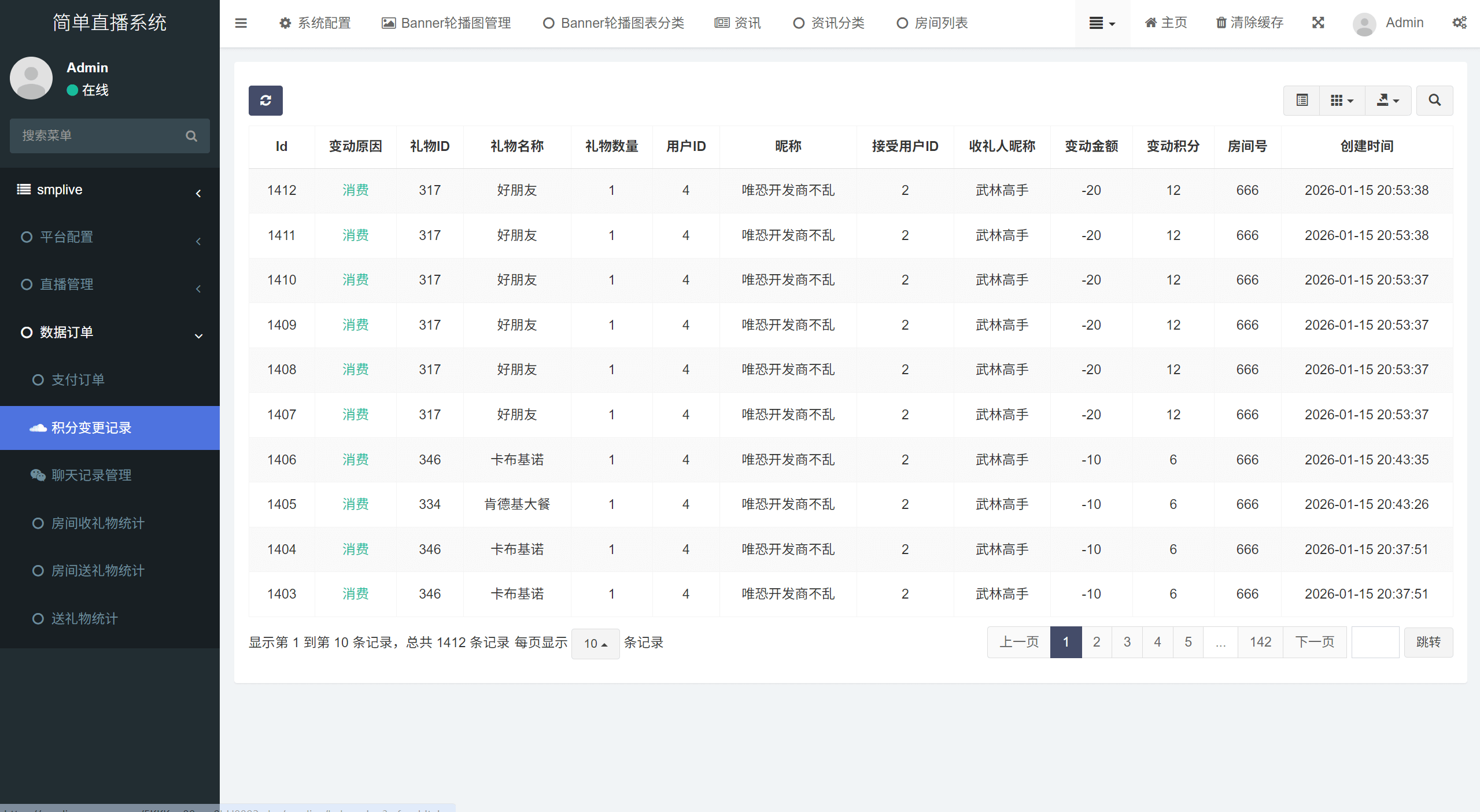Collapse the smplive sidebar section

pyautogui.click(x=198, y=193)
